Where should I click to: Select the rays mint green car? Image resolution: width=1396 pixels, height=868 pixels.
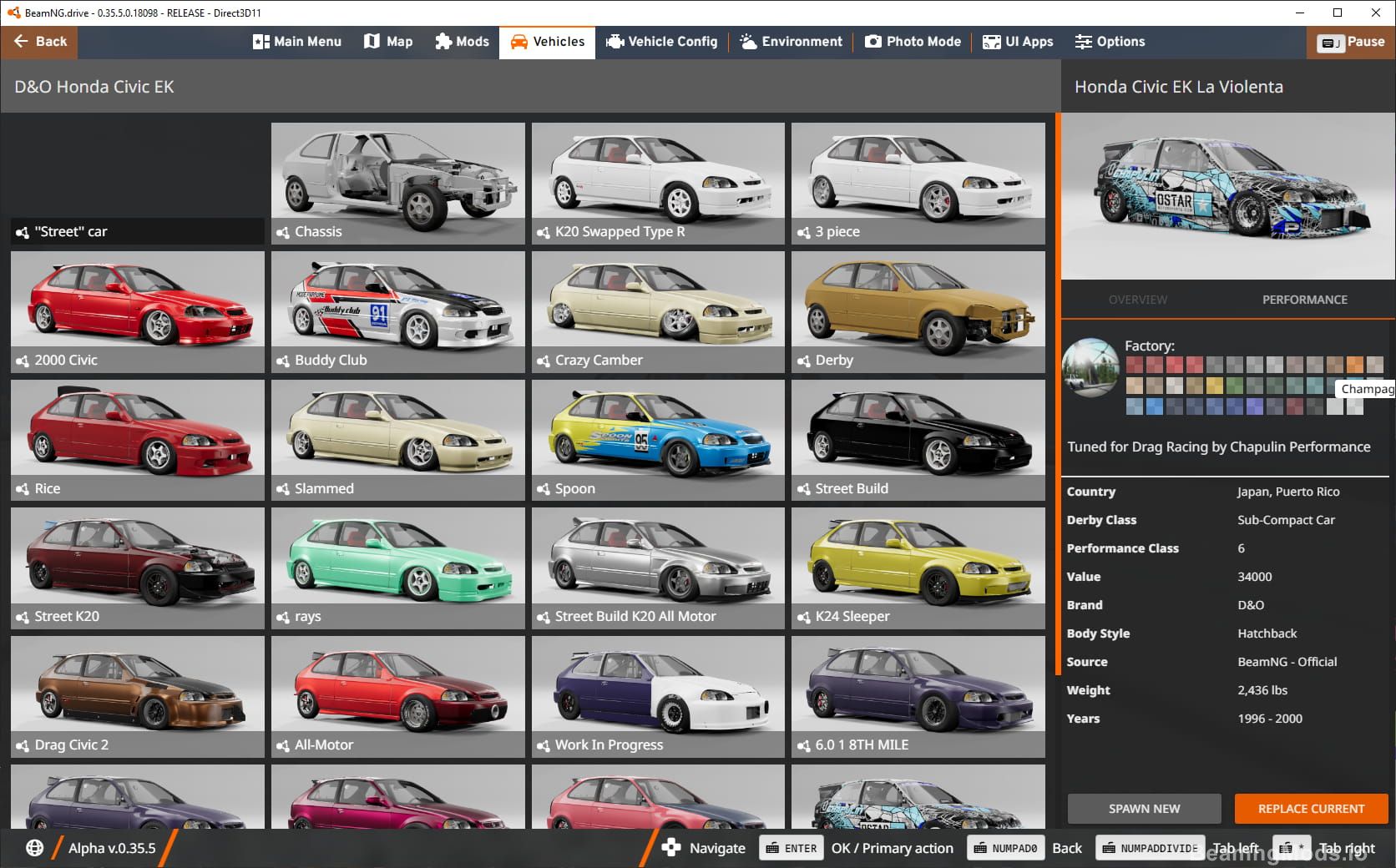[398, 568]
